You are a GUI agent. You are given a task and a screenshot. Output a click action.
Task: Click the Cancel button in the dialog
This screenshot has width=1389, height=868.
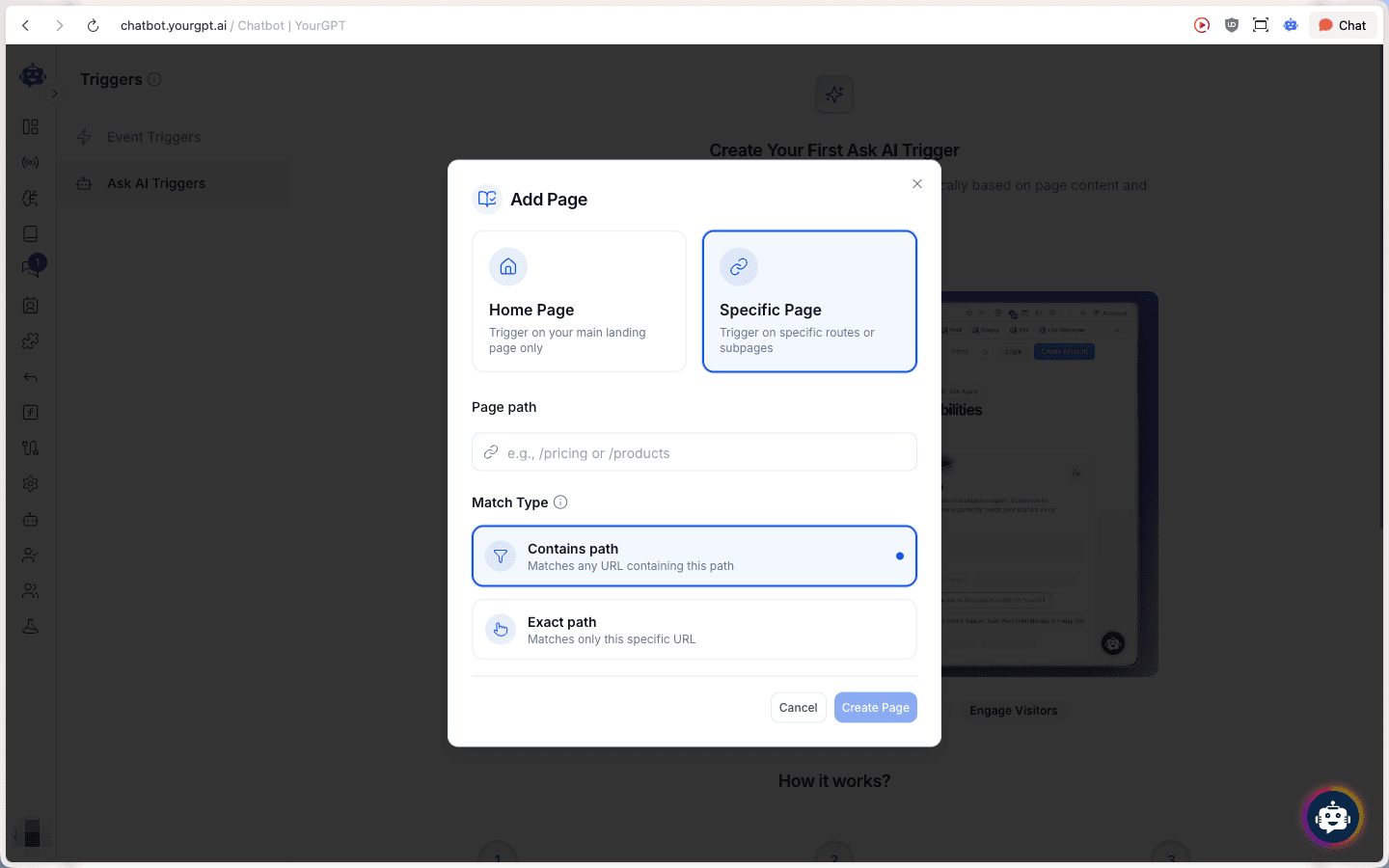[798, 707]
